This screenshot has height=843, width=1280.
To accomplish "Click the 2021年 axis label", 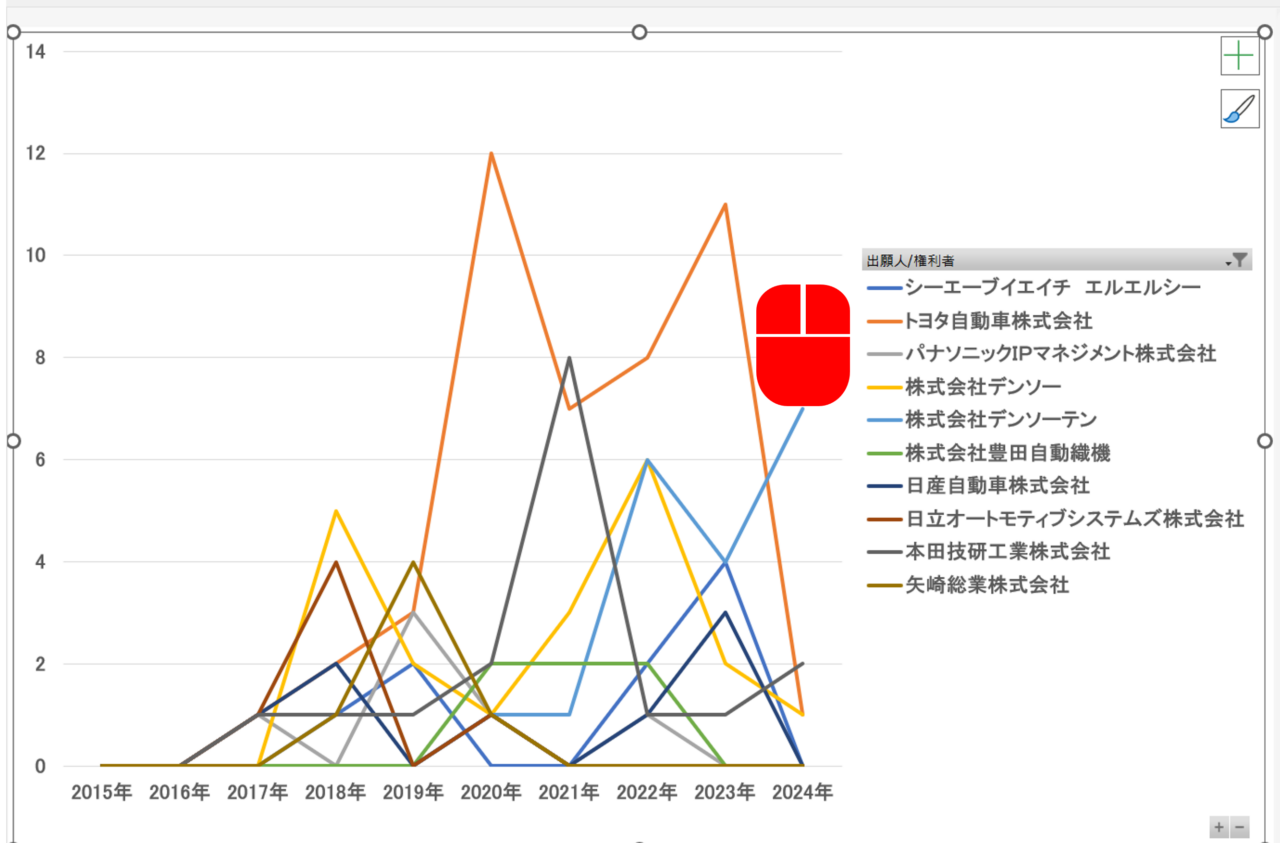I will pyautogui.click(x=569, y=793).
